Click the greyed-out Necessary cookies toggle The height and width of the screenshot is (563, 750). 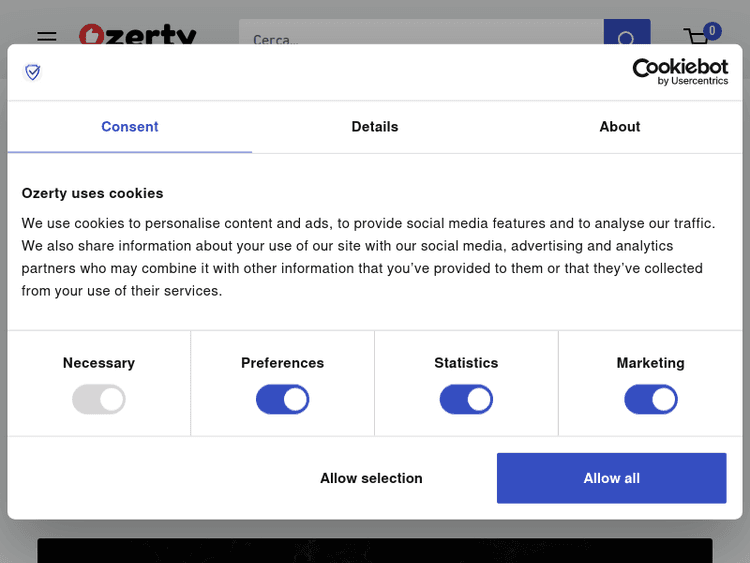[x=99, y=400]
